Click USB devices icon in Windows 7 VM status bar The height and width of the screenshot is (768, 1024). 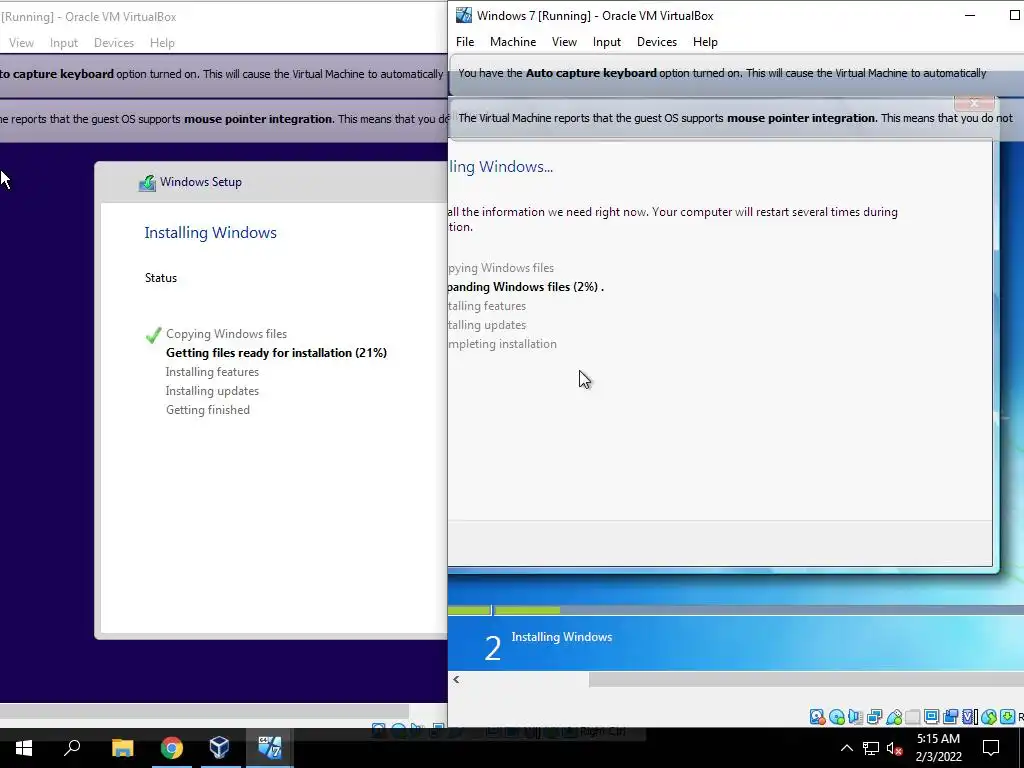894,717
